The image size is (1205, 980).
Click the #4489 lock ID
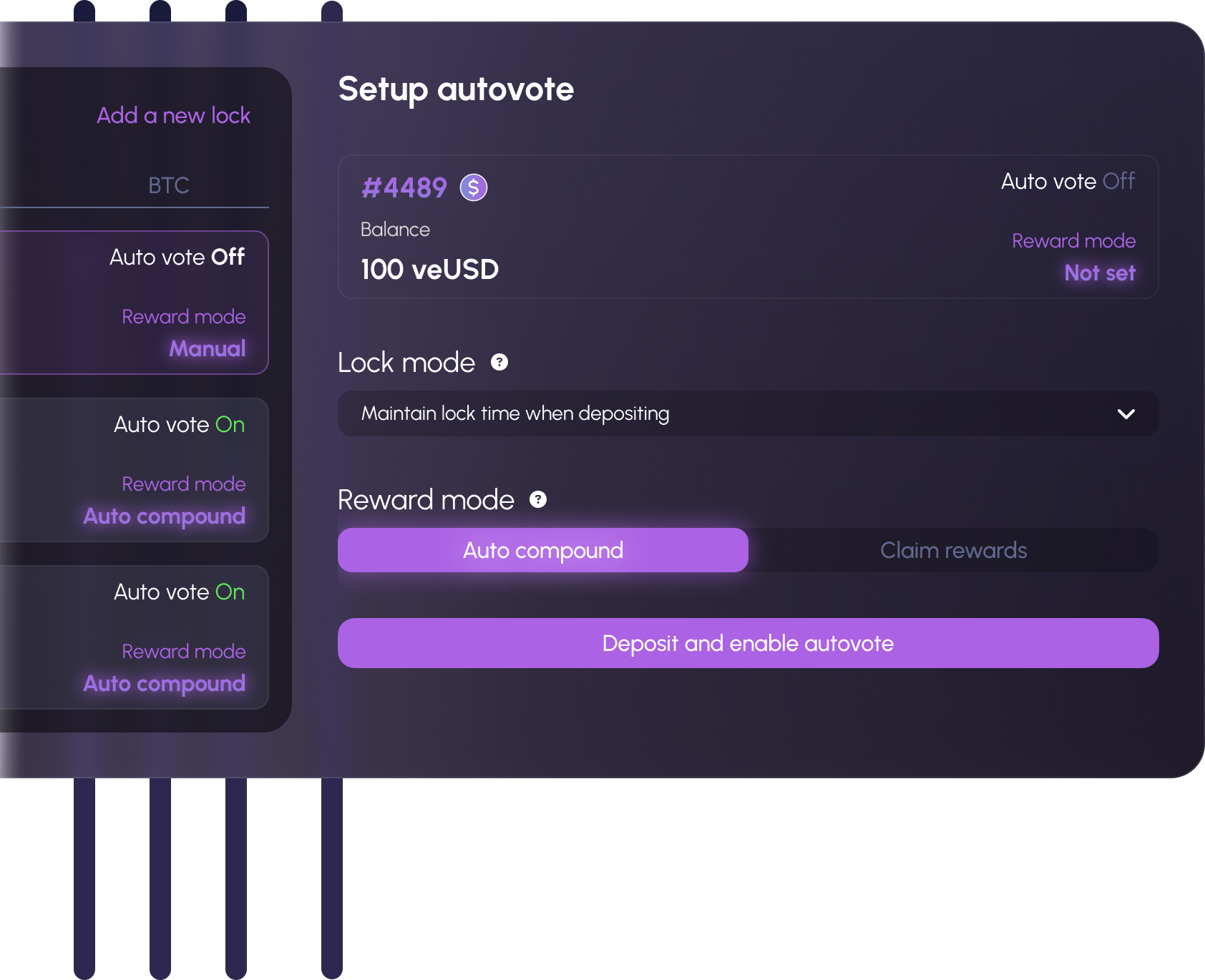tap(404, 187)
